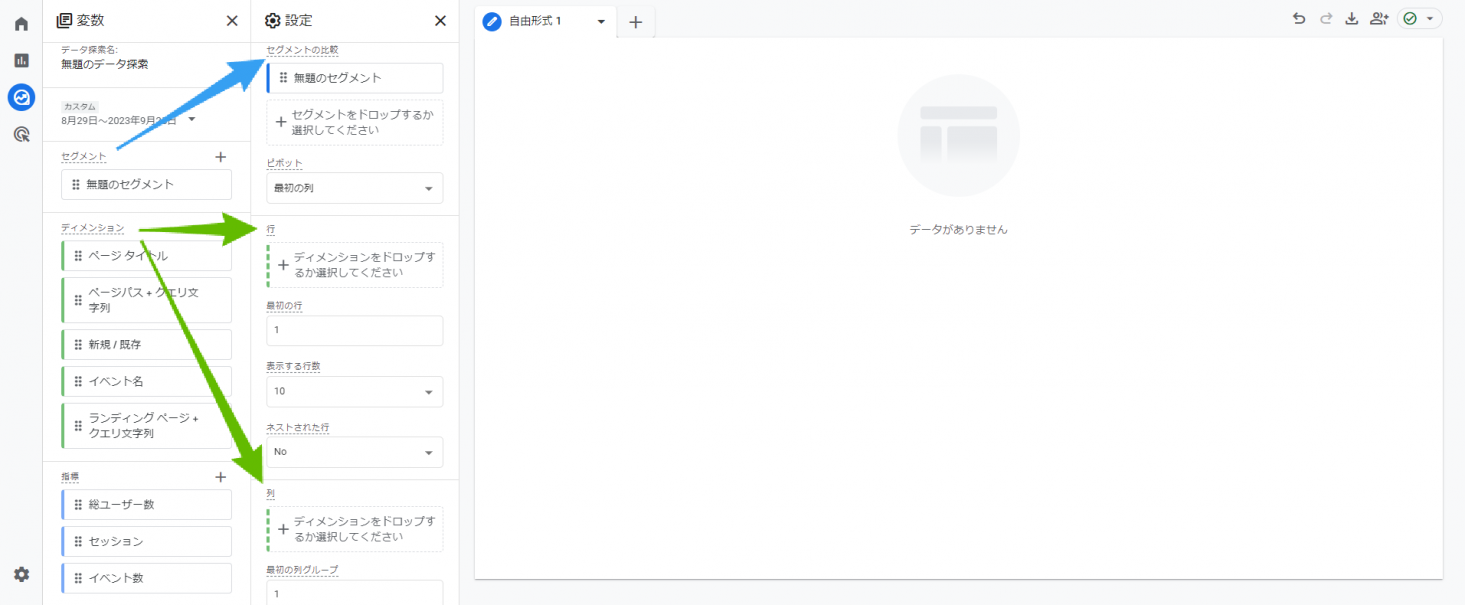Select the ページ タイトル dimension
The image size is (1465, 605).
pos(146,256)
